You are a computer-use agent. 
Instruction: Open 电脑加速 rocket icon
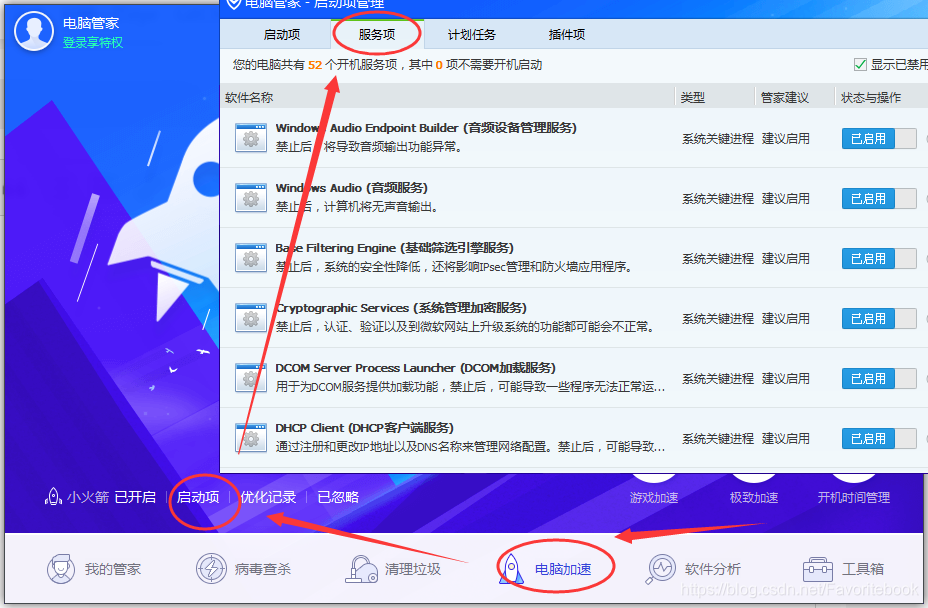(x=511, y=569)
